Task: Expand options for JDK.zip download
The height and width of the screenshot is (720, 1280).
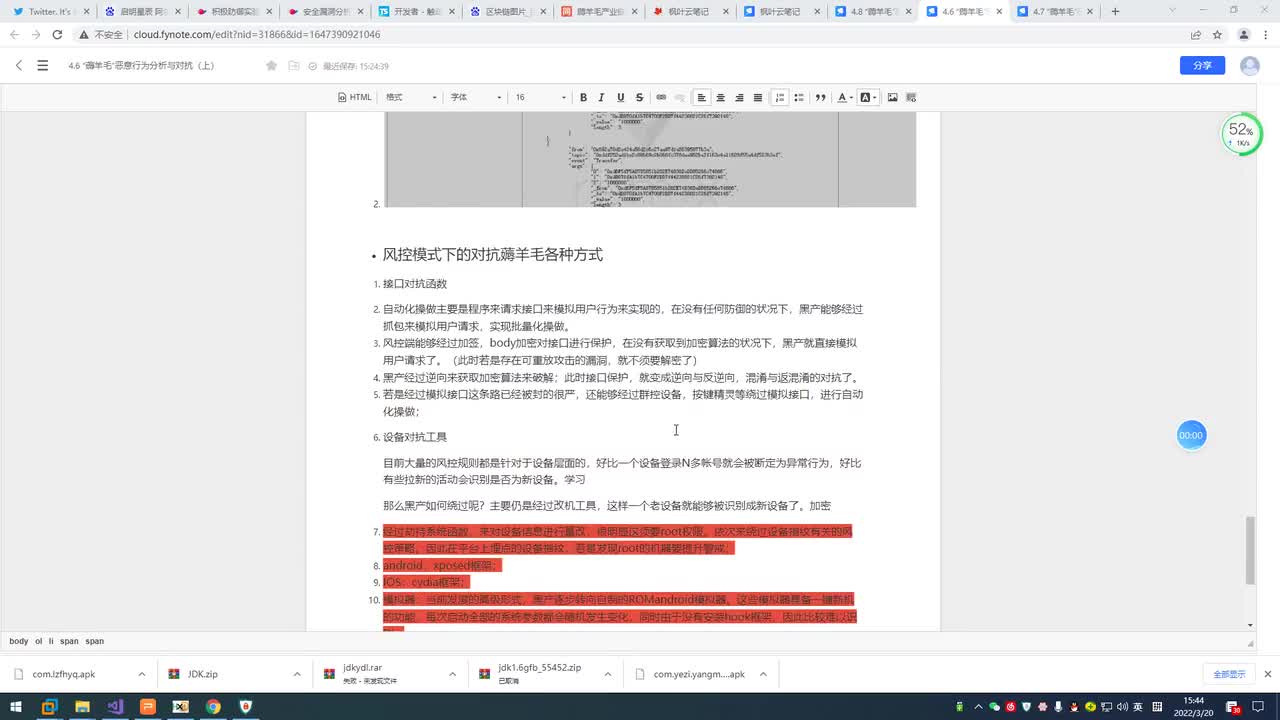Action: click(297, 674)
